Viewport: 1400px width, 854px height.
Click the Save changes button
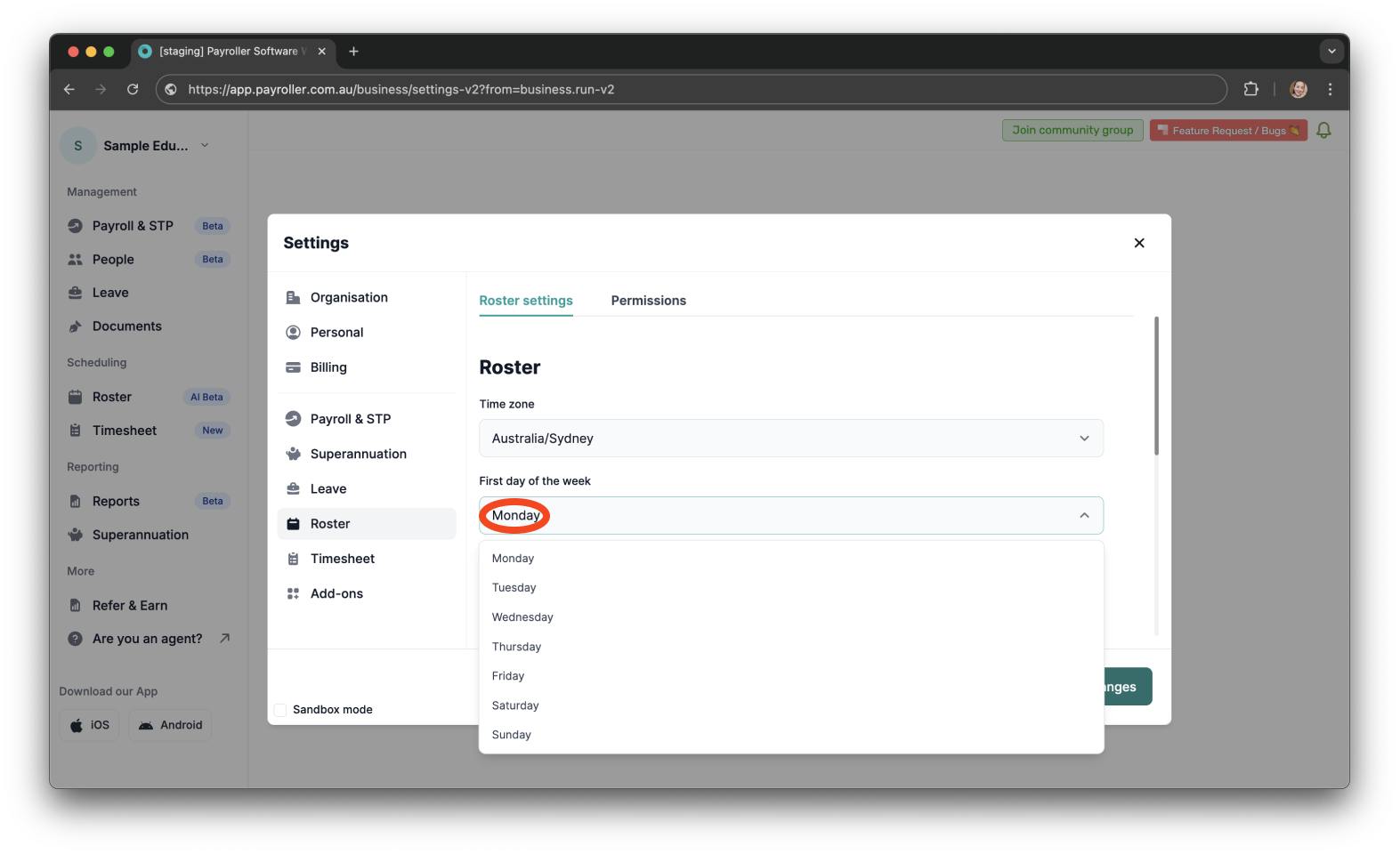1129,687
